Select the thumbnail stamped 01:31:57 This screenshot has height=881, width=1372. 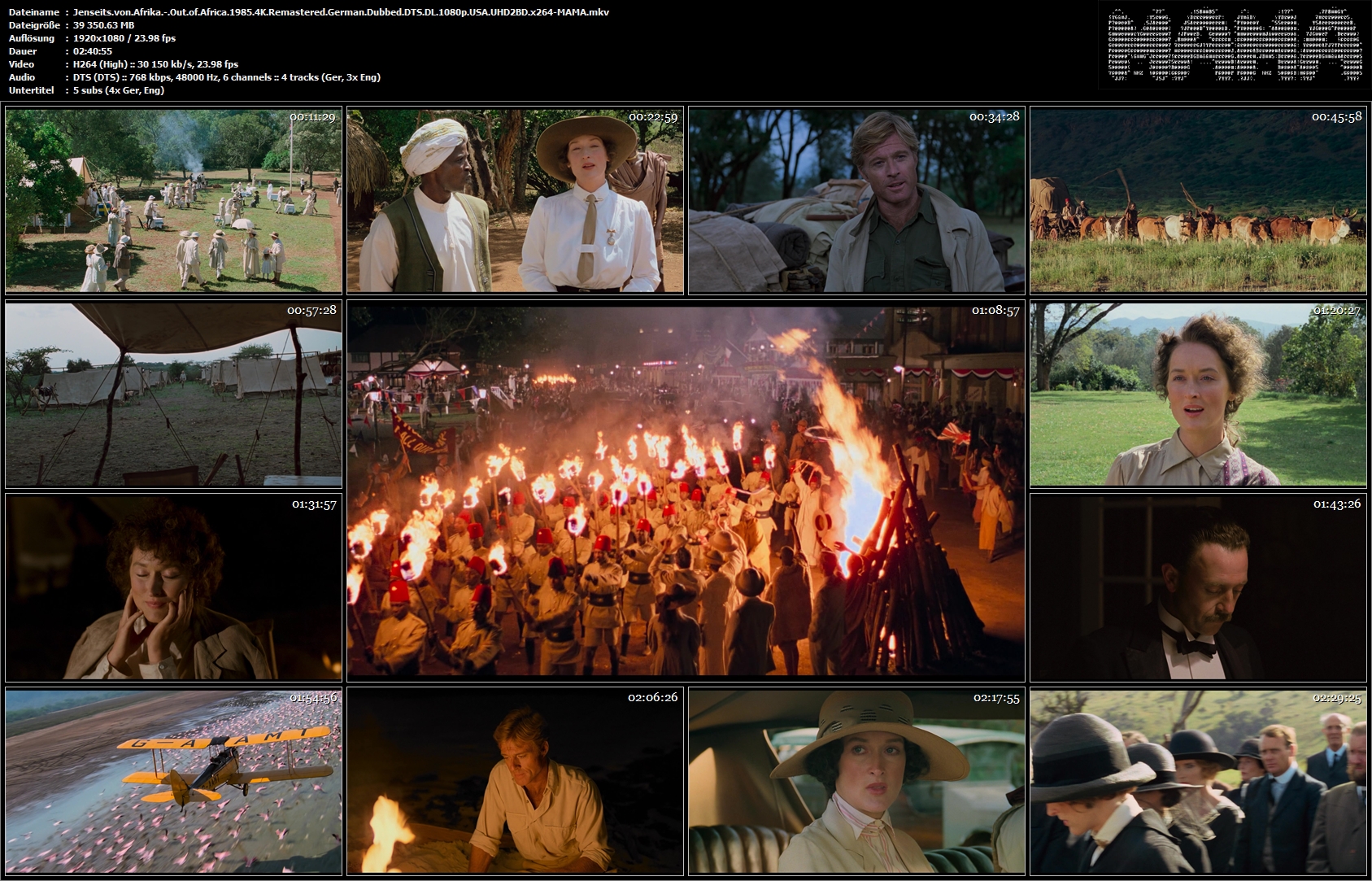coord(173,587)
